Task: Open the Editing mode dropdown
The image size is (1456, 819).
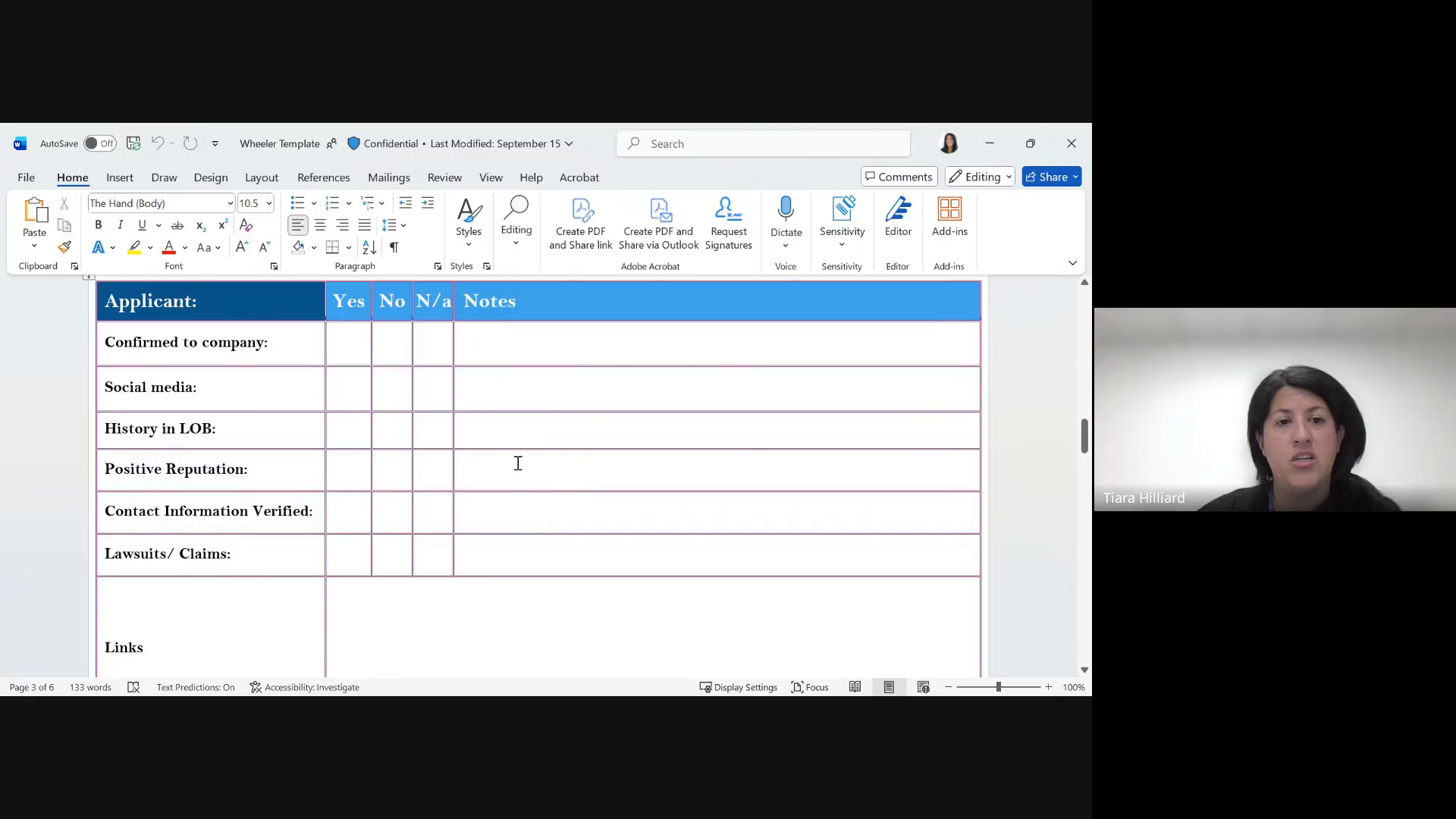Action: (x=980, y=177)
